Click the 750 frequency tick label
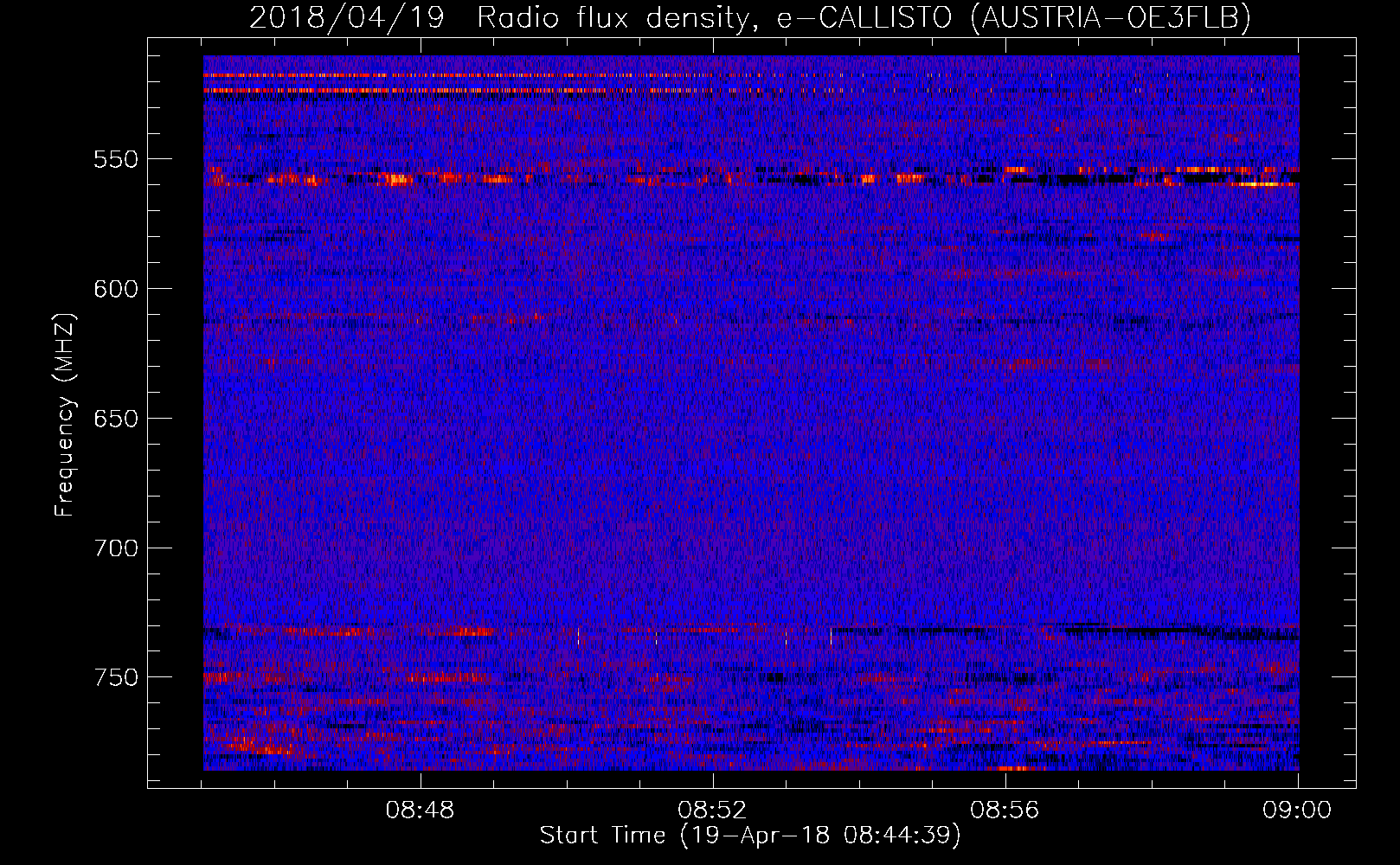The image size is (1400, 865). coord(115,677)
